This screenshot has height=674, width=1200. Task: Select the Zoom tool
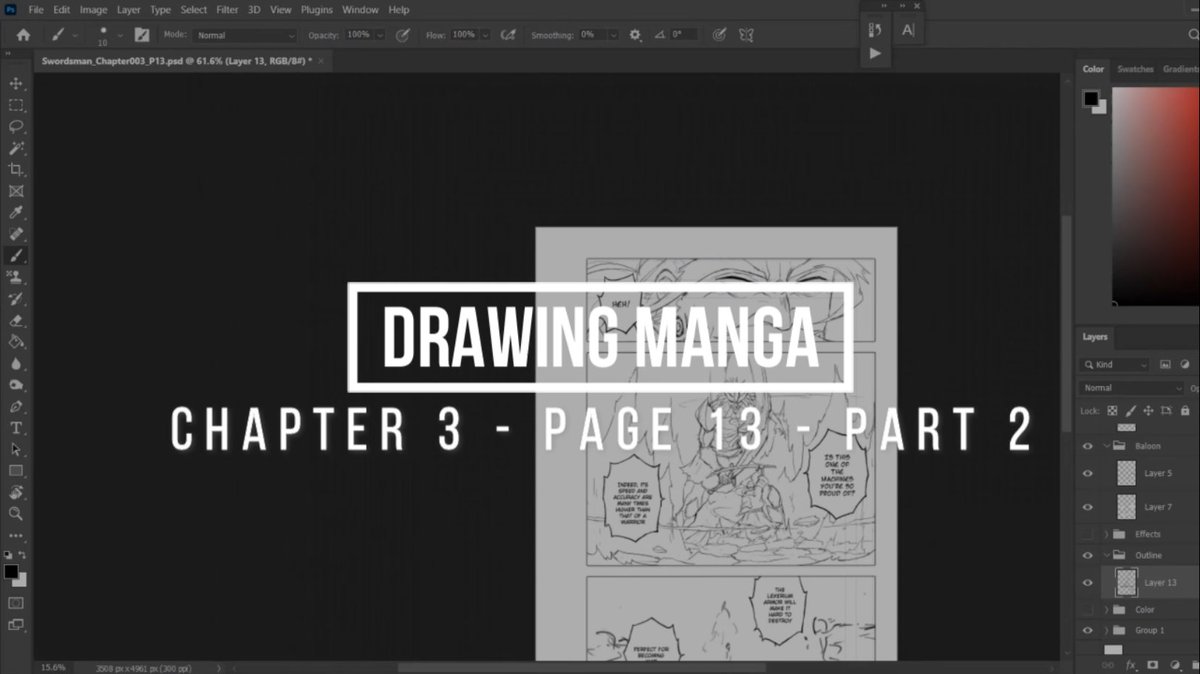coord(16,514)
